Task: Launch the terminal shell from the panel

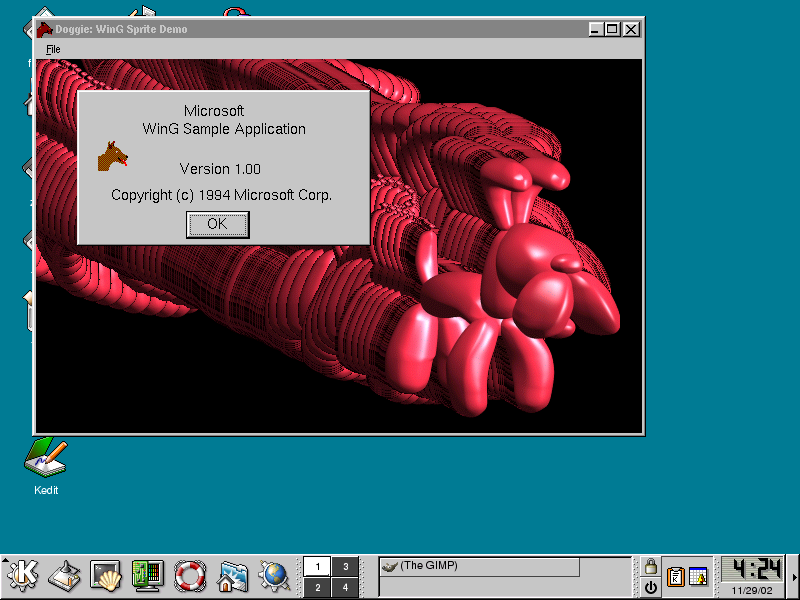Action: point(105,574)
